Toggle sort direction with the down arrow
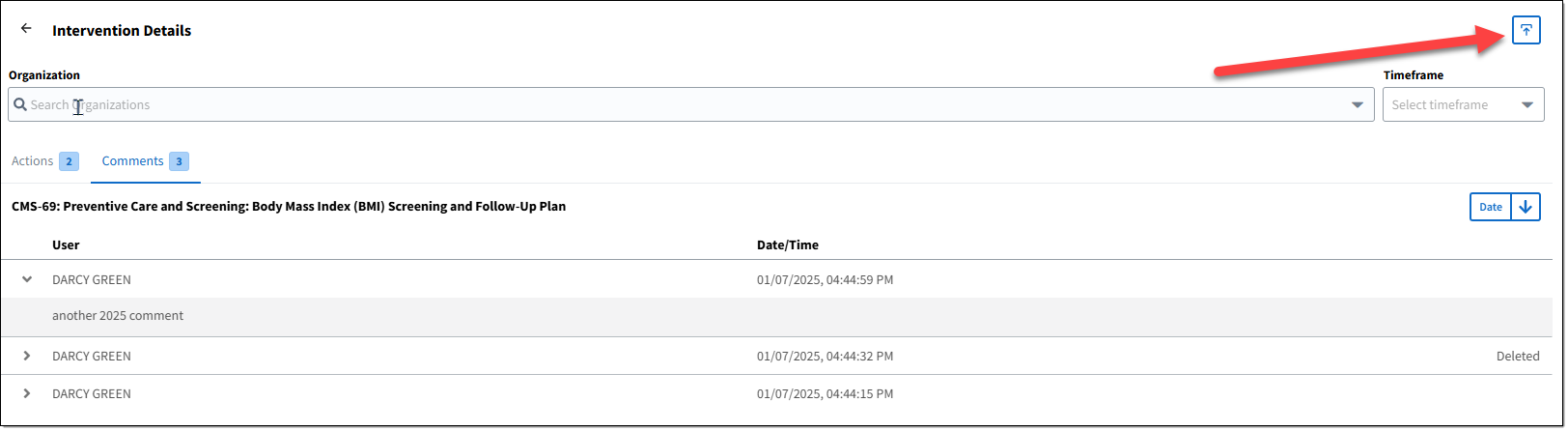 coord(1526,207)
